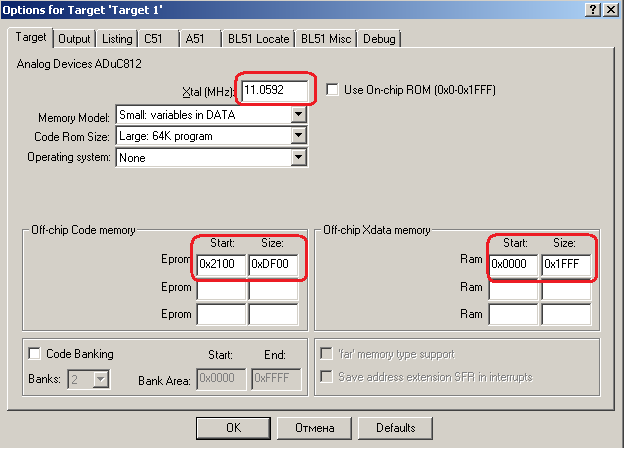Click the third Eprom Size field
This screenshot has height=449, width=625.
coord(273,314)
